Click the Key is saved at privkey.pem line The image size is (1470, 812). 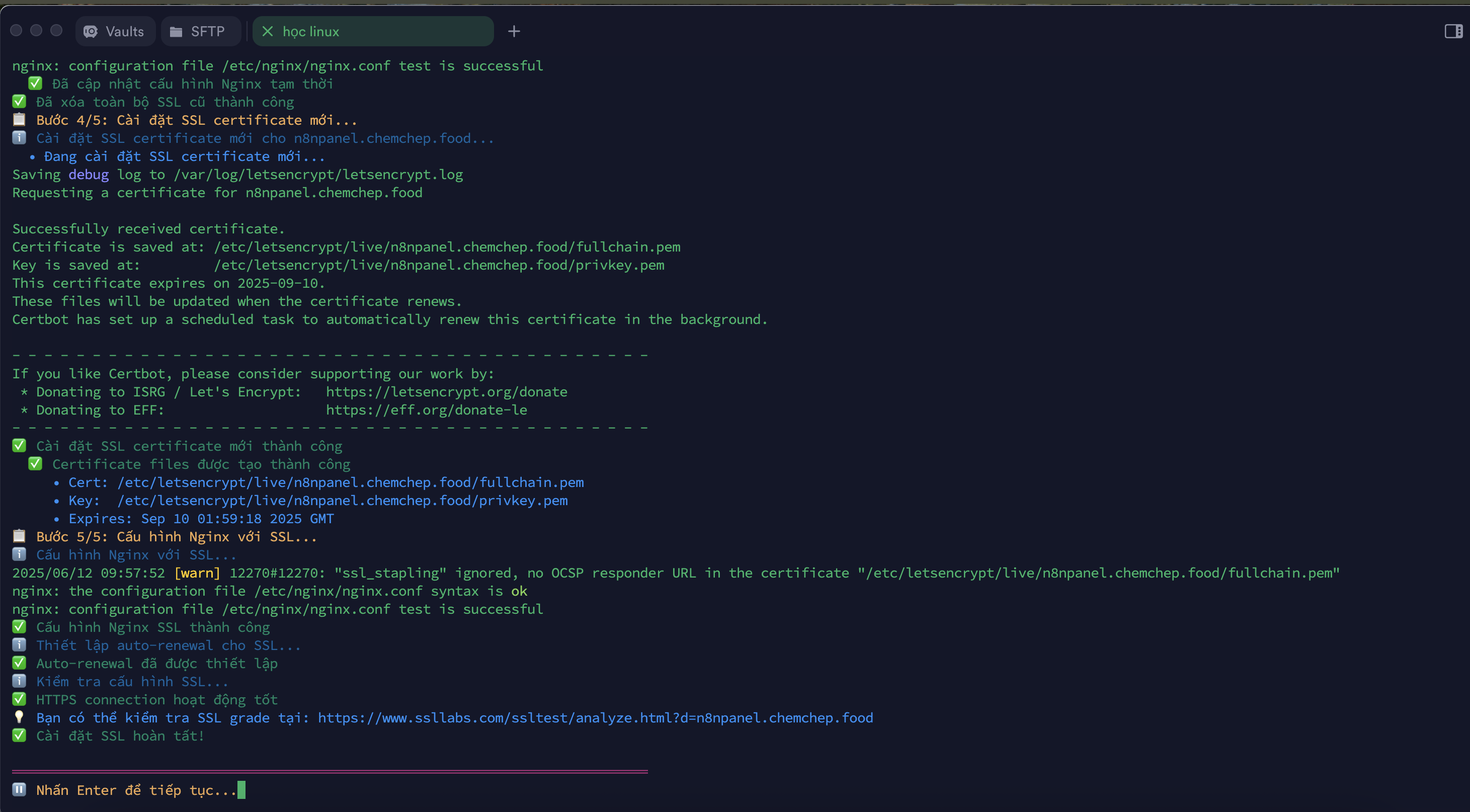tap(339, 265)
